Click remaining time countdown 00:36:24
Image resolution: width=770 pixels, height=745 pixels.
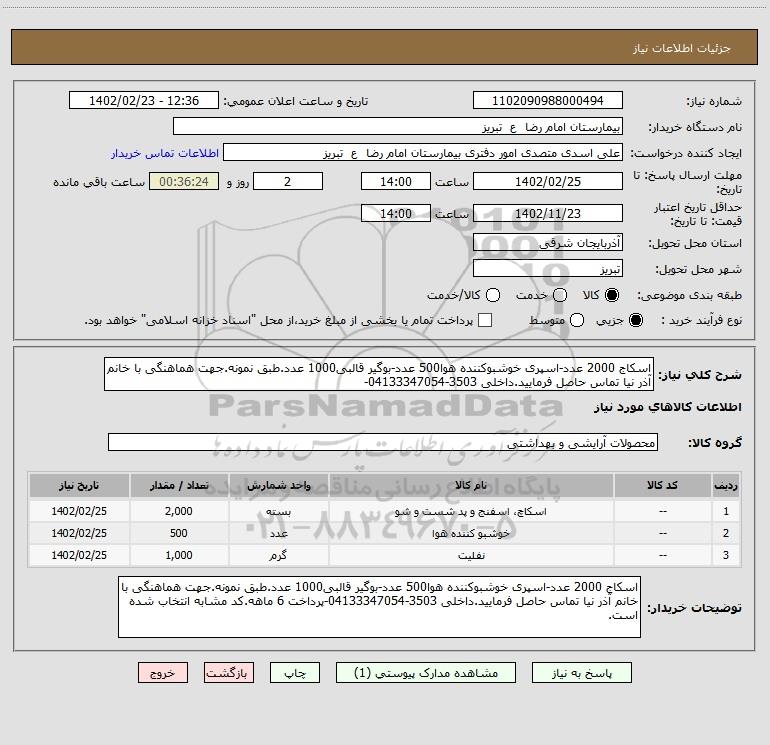coord(184,181)
